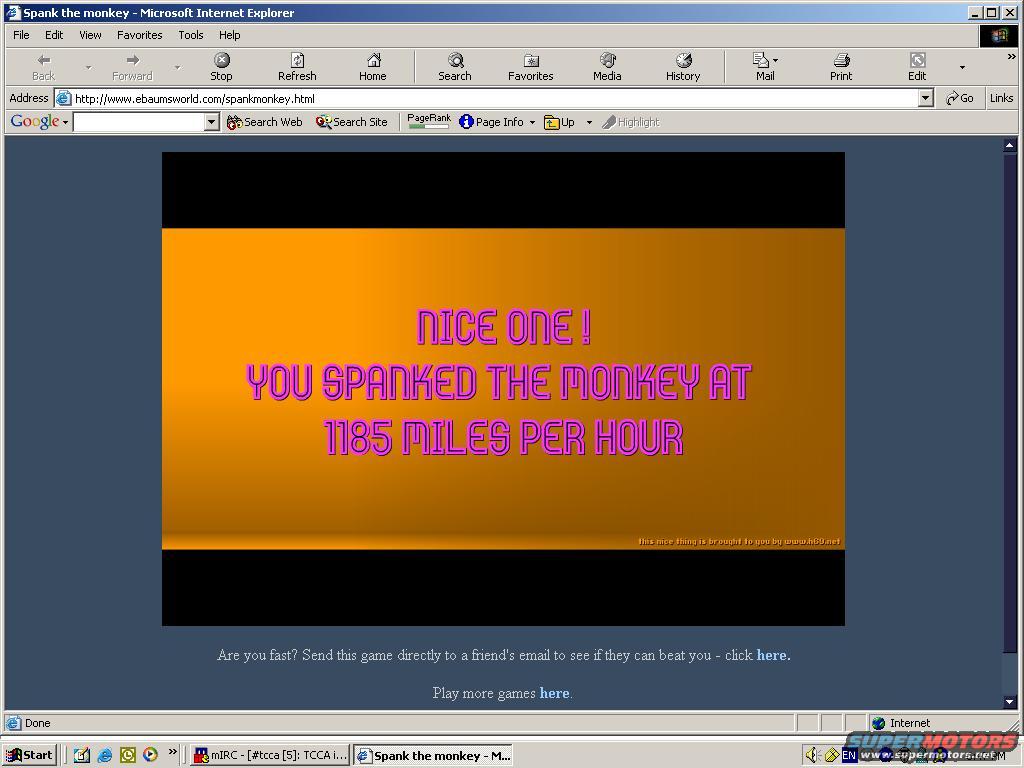1024x768 pixels.
Task: Show browsing History panel
Action: [683, 66]
